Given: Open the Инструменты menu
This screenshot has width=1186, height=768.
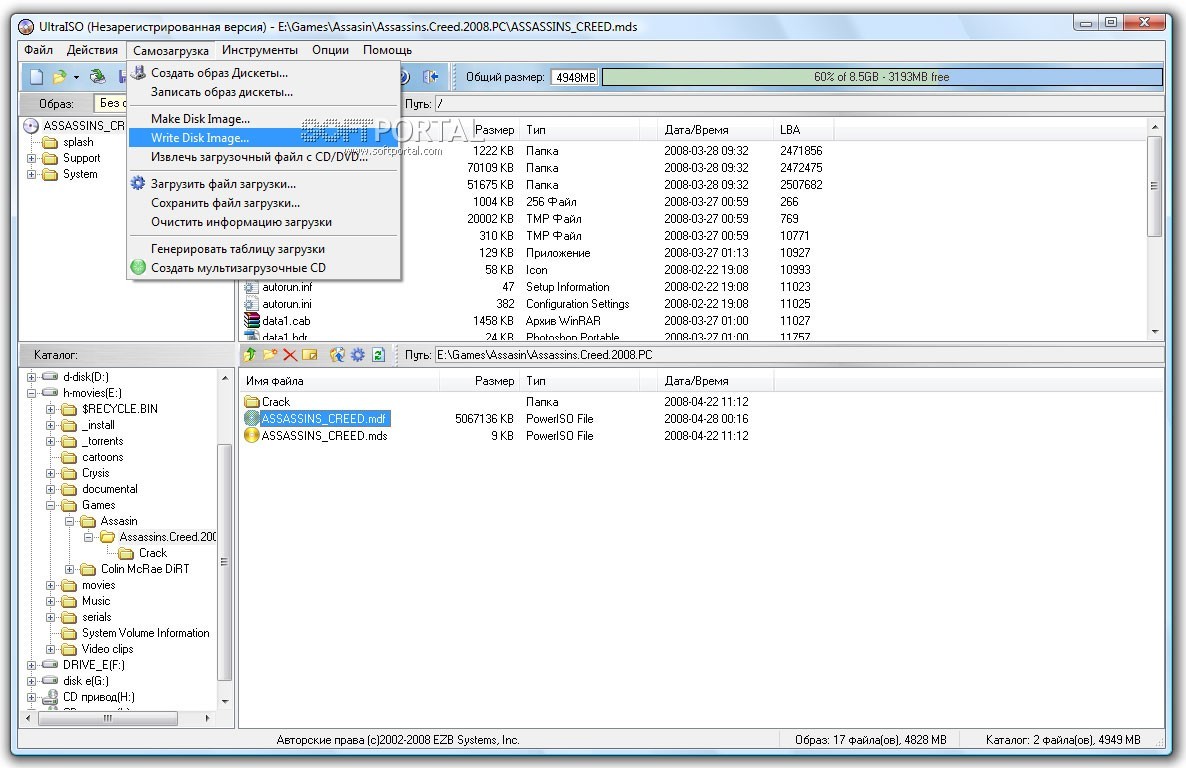Looking at the screenshot, I should pos(259,50).
